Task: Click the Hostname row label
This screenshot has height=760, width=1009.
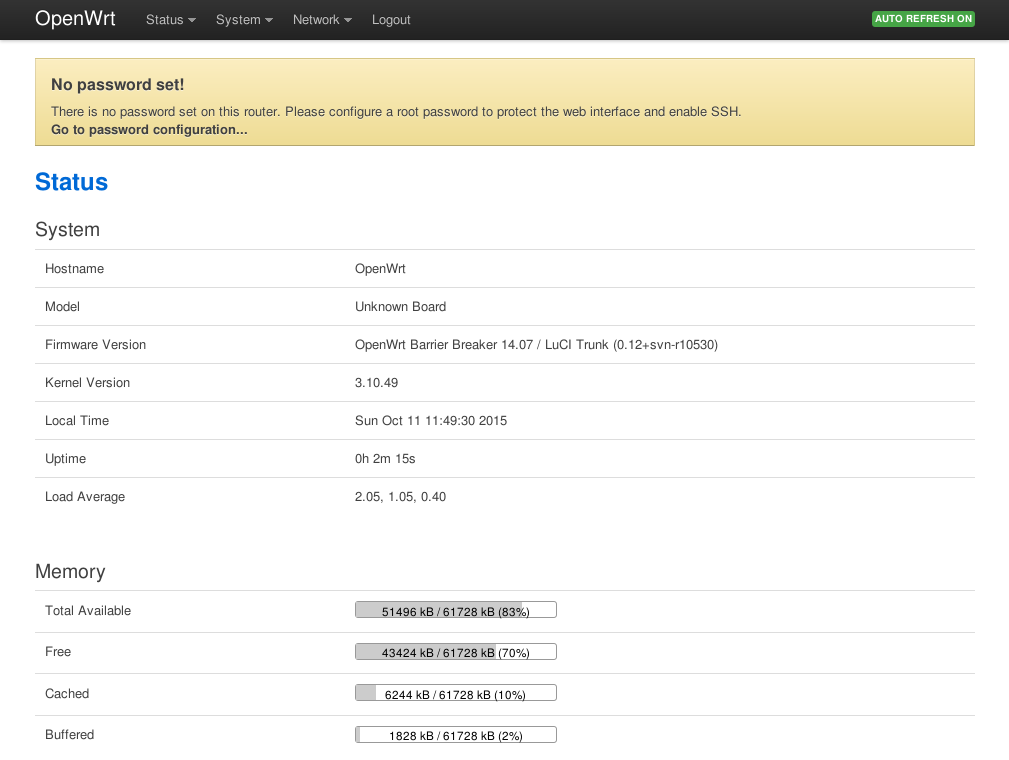Action: point(74,269)
